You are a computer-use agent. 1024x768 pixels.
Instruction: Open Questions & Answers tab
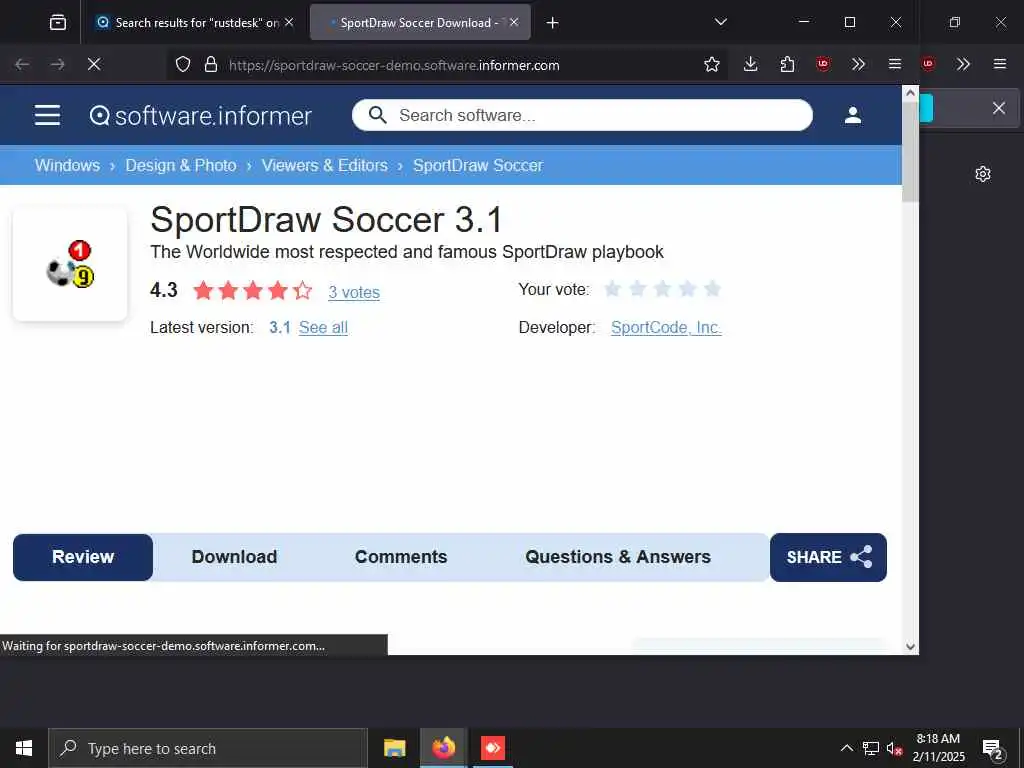pos(618,557)
